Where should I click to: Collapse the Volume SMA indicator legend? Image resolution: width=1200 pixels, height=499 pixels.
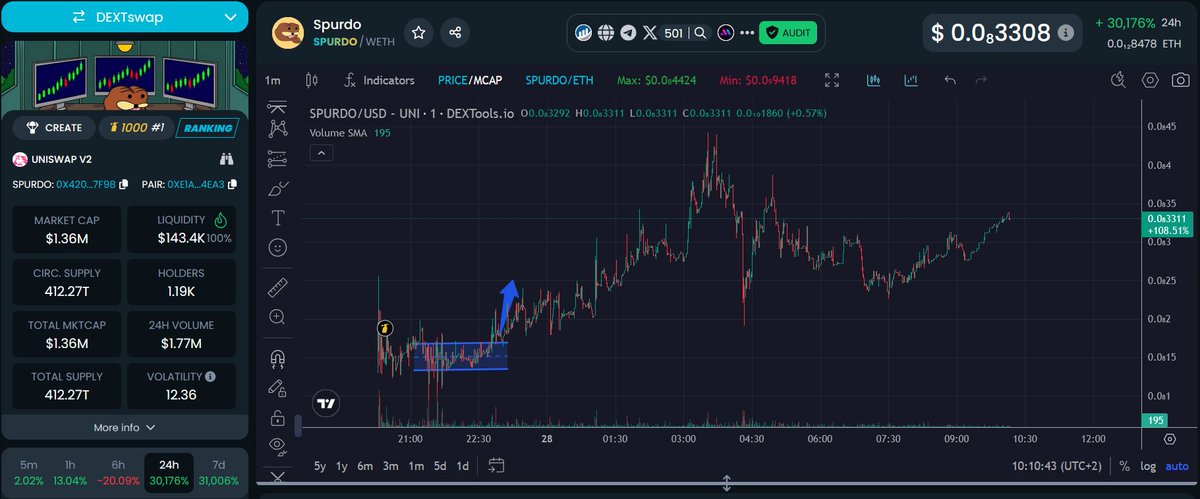(322, 152)
